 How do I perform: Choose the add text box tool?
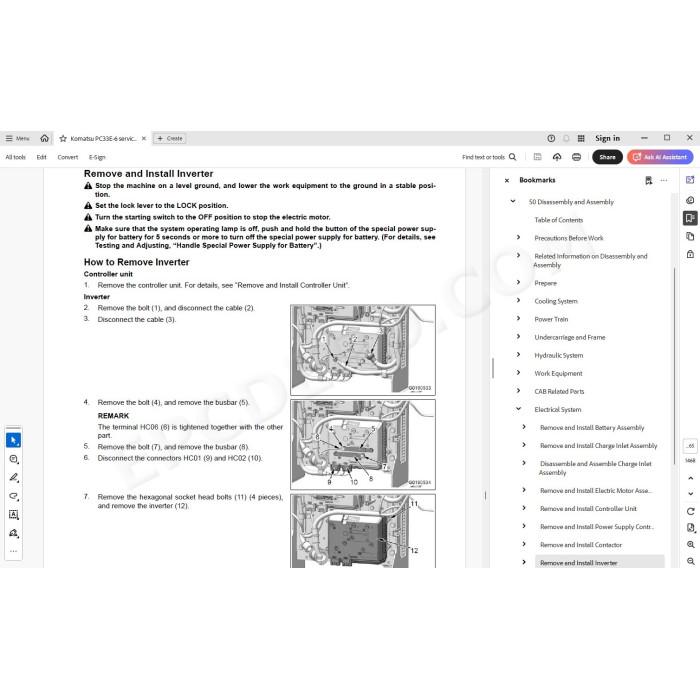13,514
